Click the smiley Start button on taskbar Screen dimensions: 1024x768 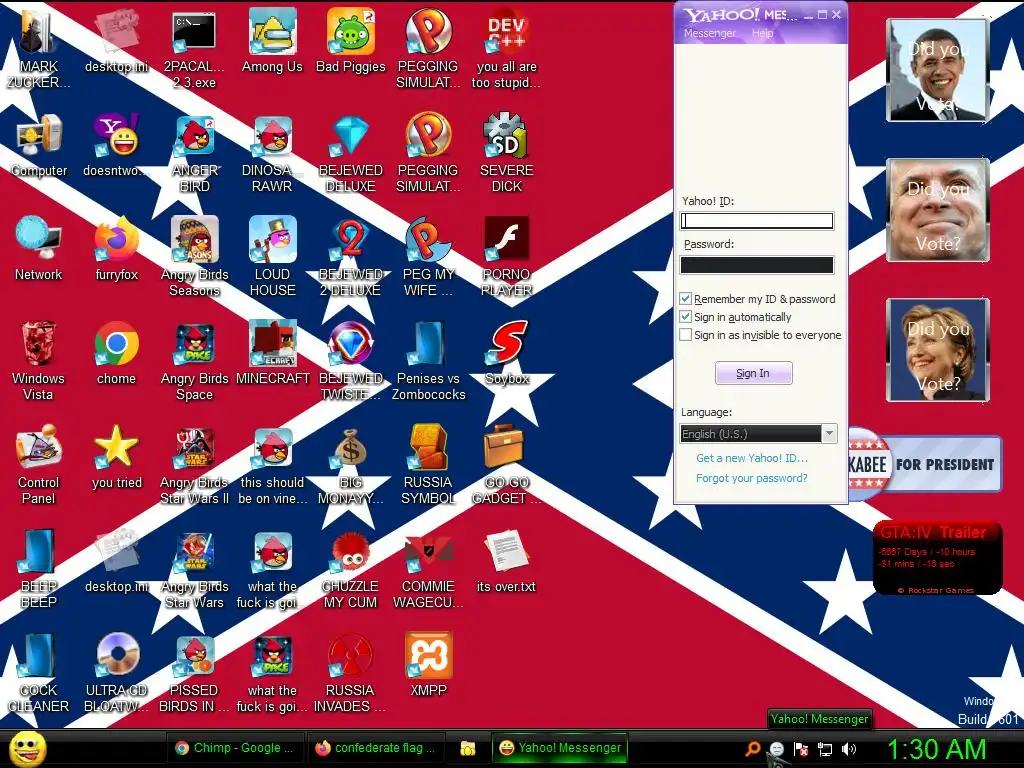pos(27,748)
